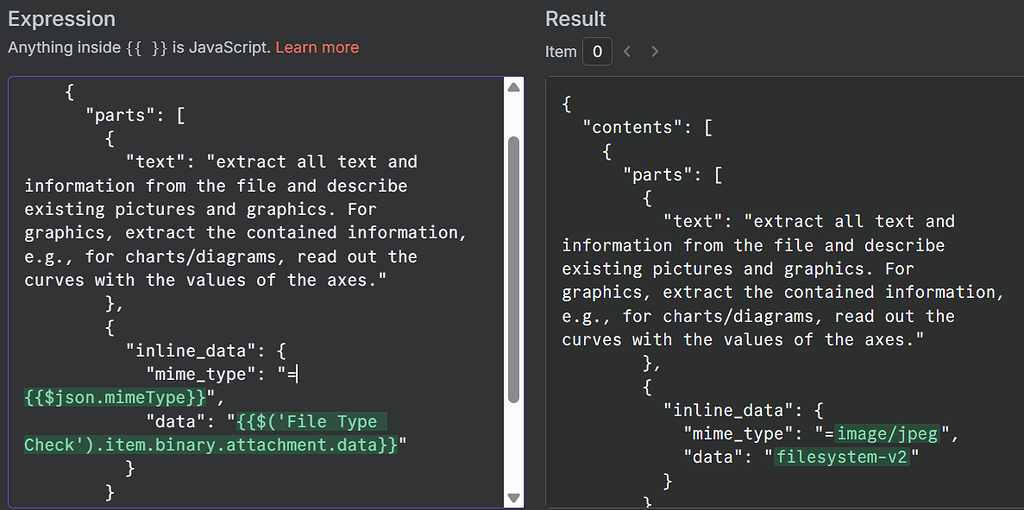Click the scroll up arrow in Expression editor
Image resolution: width=1024 pixels, height=510 pixels.
513,88
